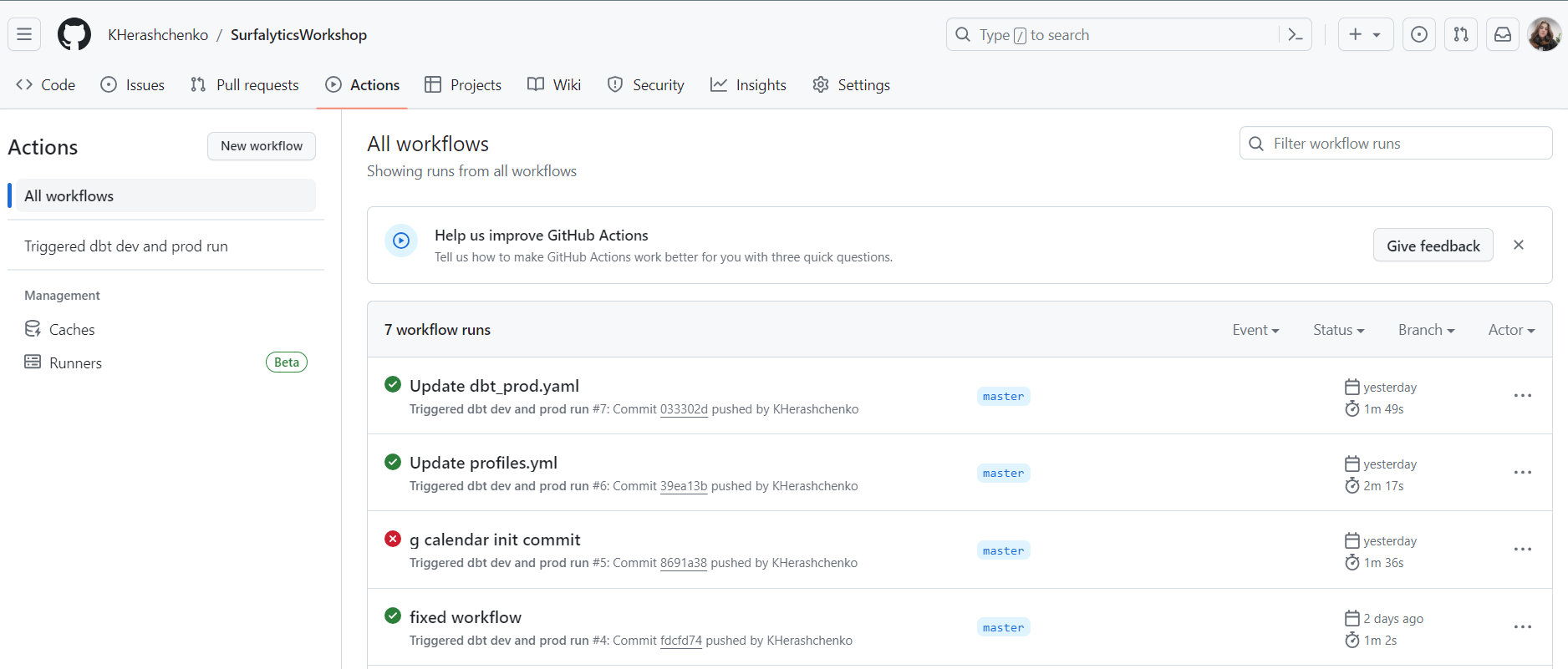Screen dimensions: 1568x669
Task: Switch to the Insights tab
Action: coord(748,85)
